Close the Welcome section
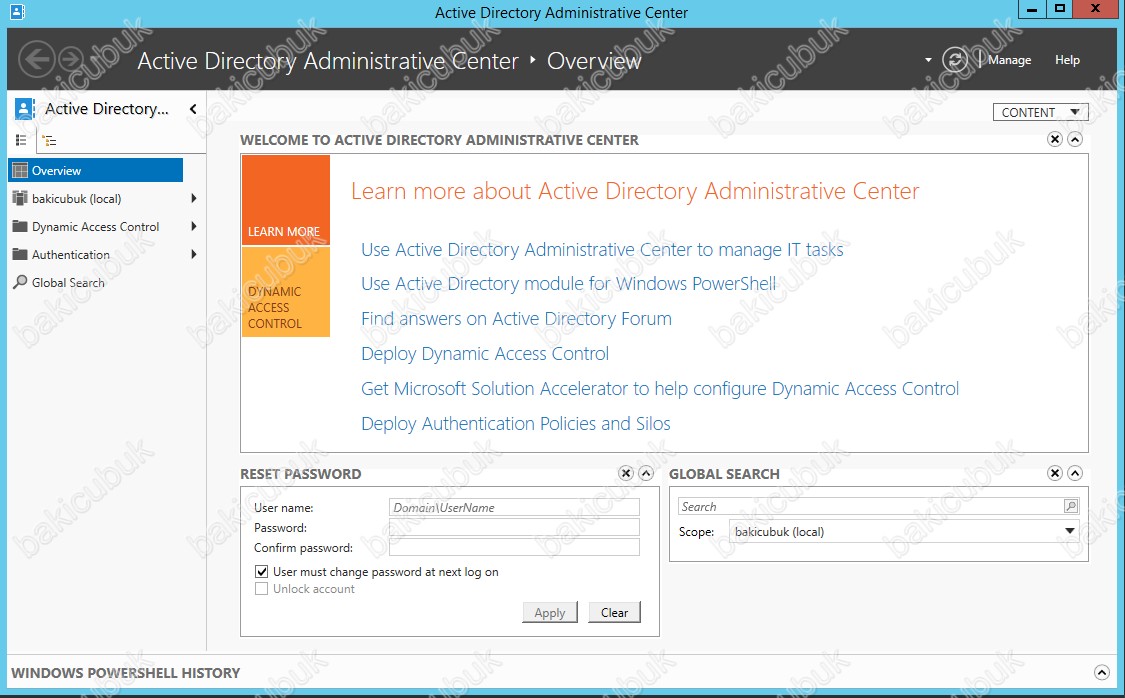Image resolution: width=1125 pixels, height=698 pixels. pos(1055,139)
